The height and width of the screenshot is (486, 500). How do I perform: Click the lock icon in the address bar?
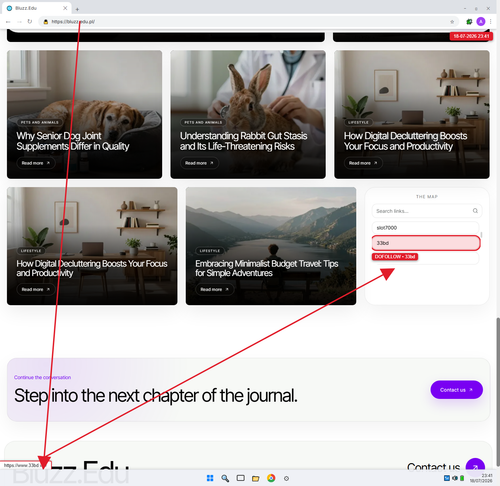click(x=46, y=22)
